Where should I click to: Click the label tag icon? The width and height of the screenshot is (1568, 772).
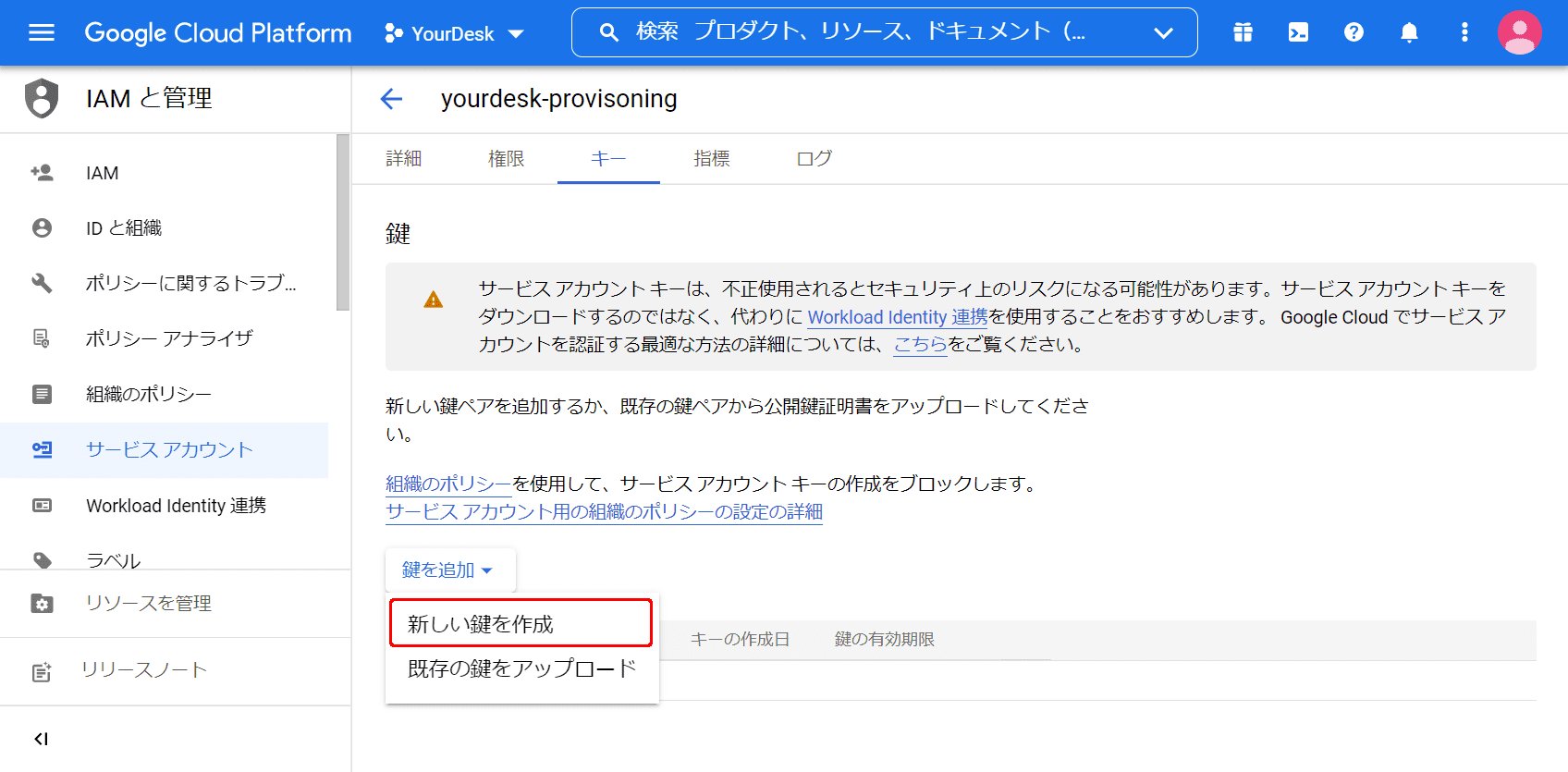[42, 560]
